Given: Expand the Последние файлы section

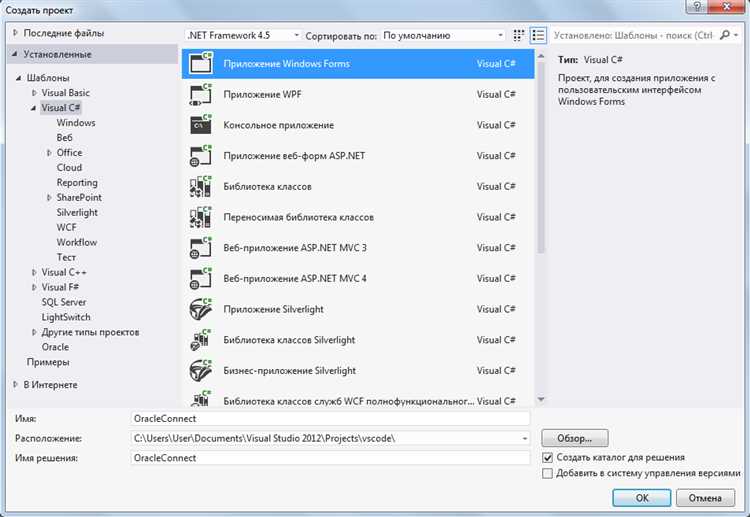Looking at the screenshot, I should (15, 33).
